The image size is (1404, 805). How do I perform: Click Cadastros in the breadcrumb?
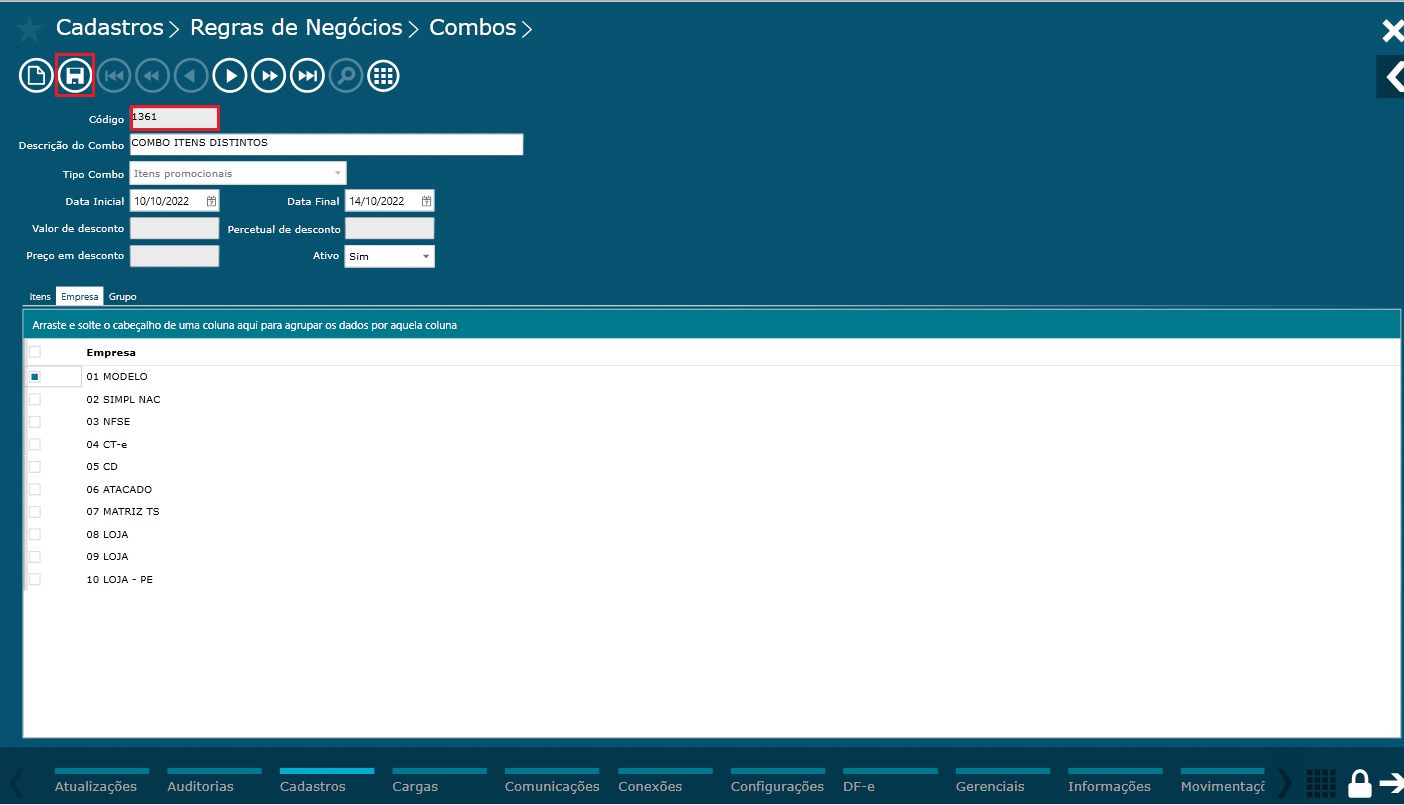coord(109,28)
